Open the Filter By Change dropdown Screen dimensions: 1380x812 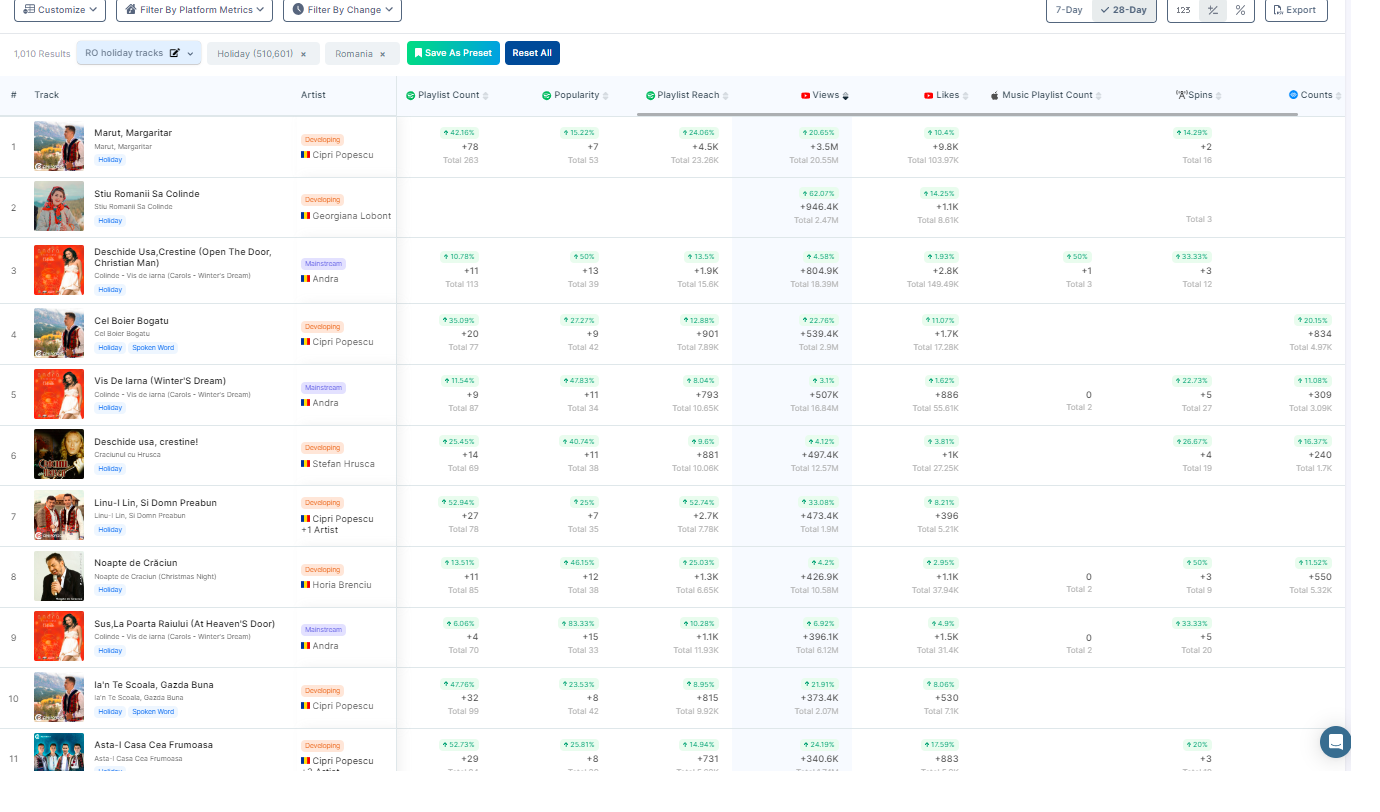(x=342, y=10)
